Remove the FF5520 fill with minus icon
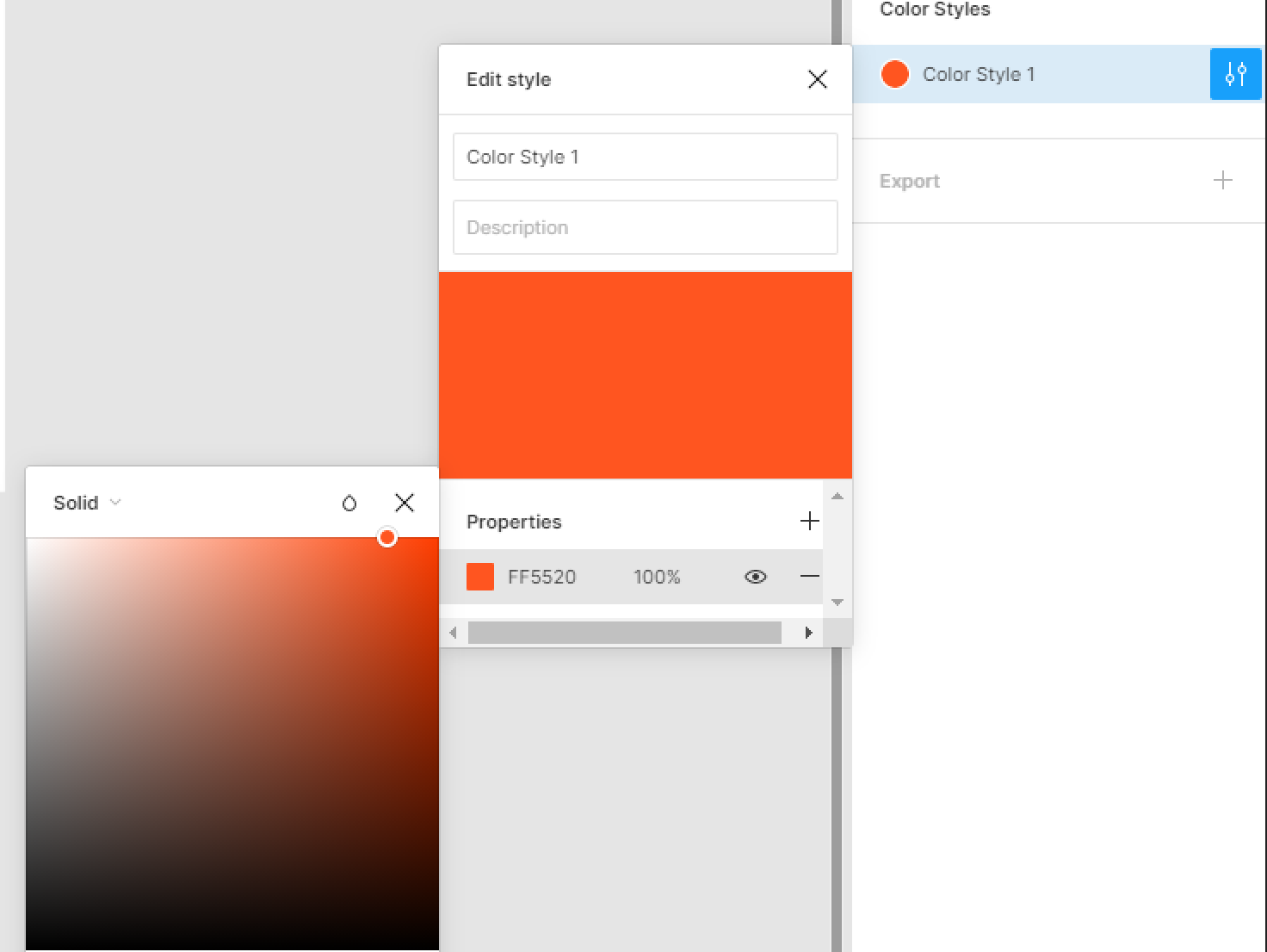 (809, 576)
